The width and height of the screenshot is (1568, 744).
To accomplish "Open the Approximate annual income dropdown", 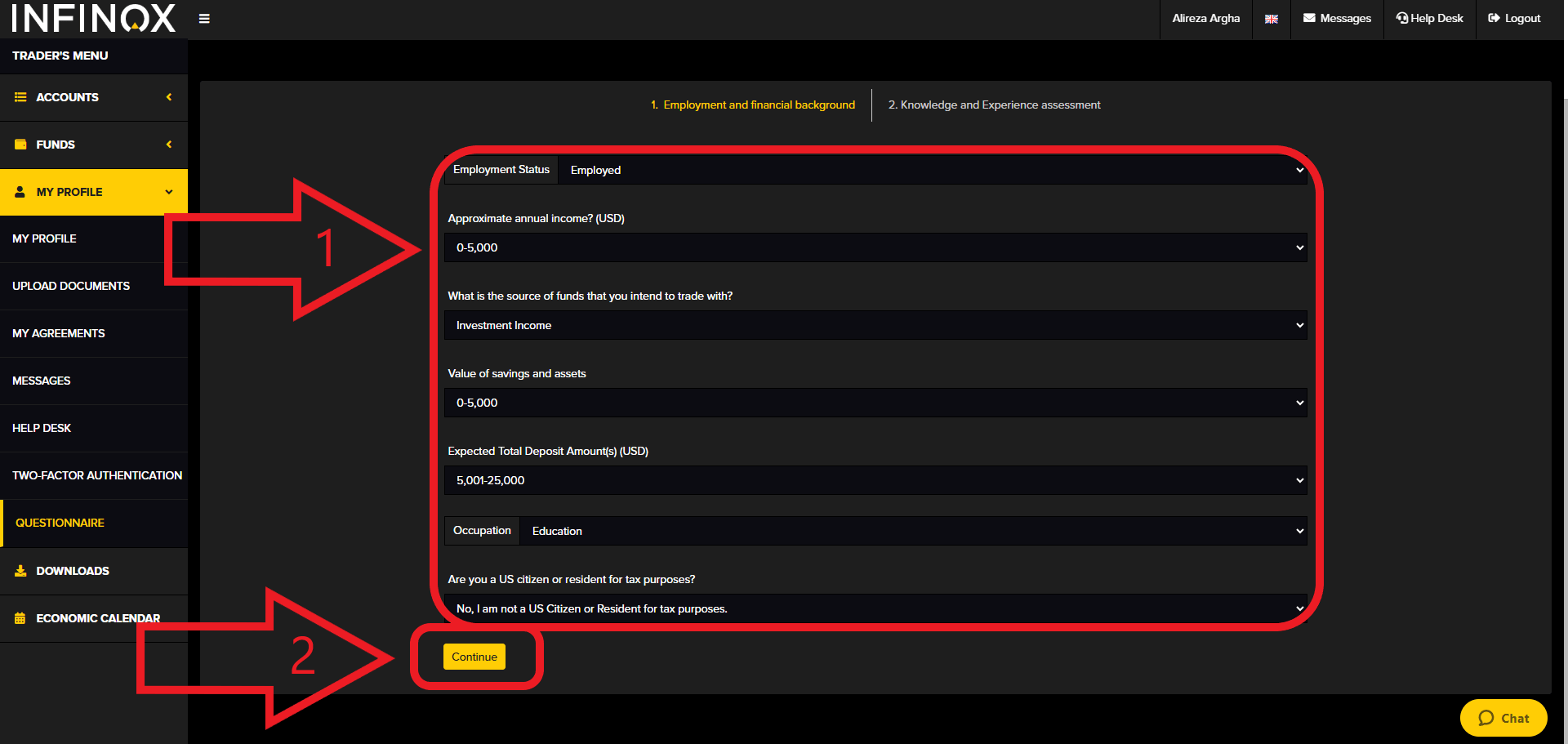I will pyautogui.click(x=875, y=247).
